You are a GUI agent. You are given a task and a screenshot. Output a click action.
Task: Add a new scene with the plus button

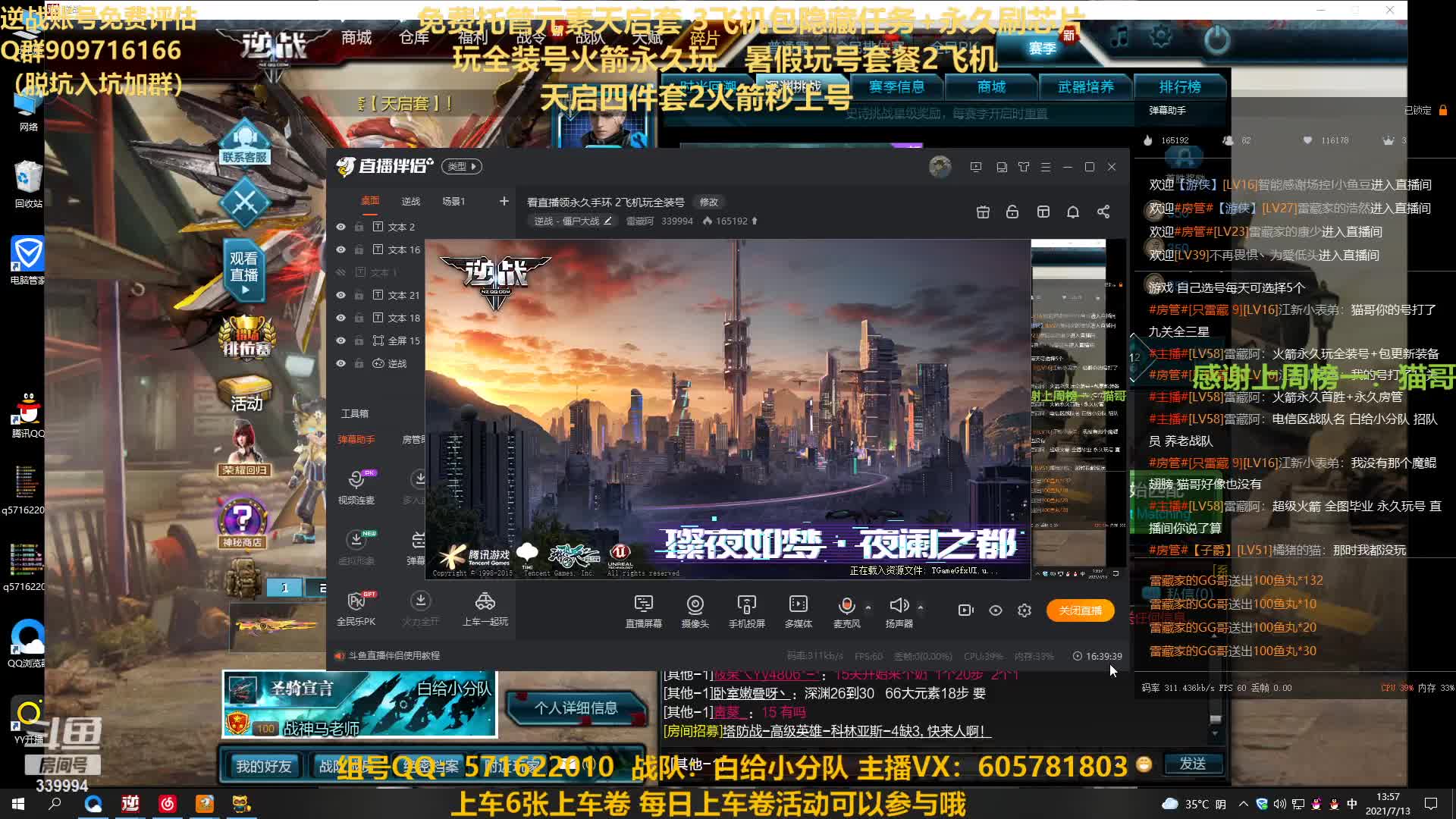504,201
